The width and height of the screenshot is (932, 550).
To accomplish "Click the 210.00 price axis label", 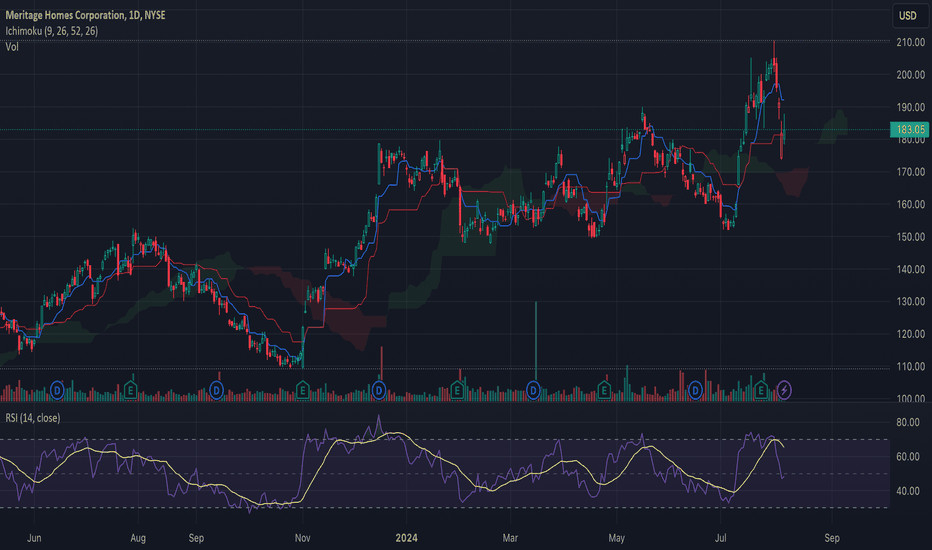I will coord(911,42).
